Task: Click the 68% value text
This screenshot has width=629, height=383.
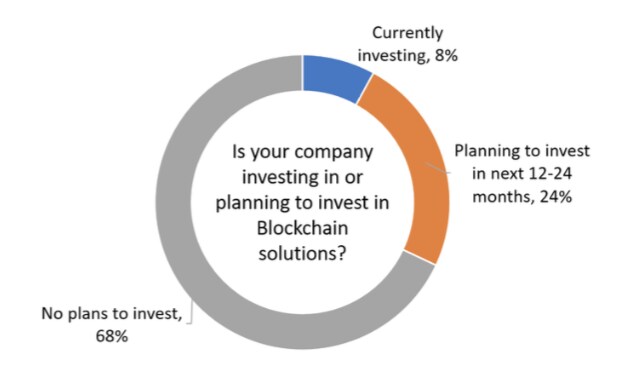Action: point(112,336)
